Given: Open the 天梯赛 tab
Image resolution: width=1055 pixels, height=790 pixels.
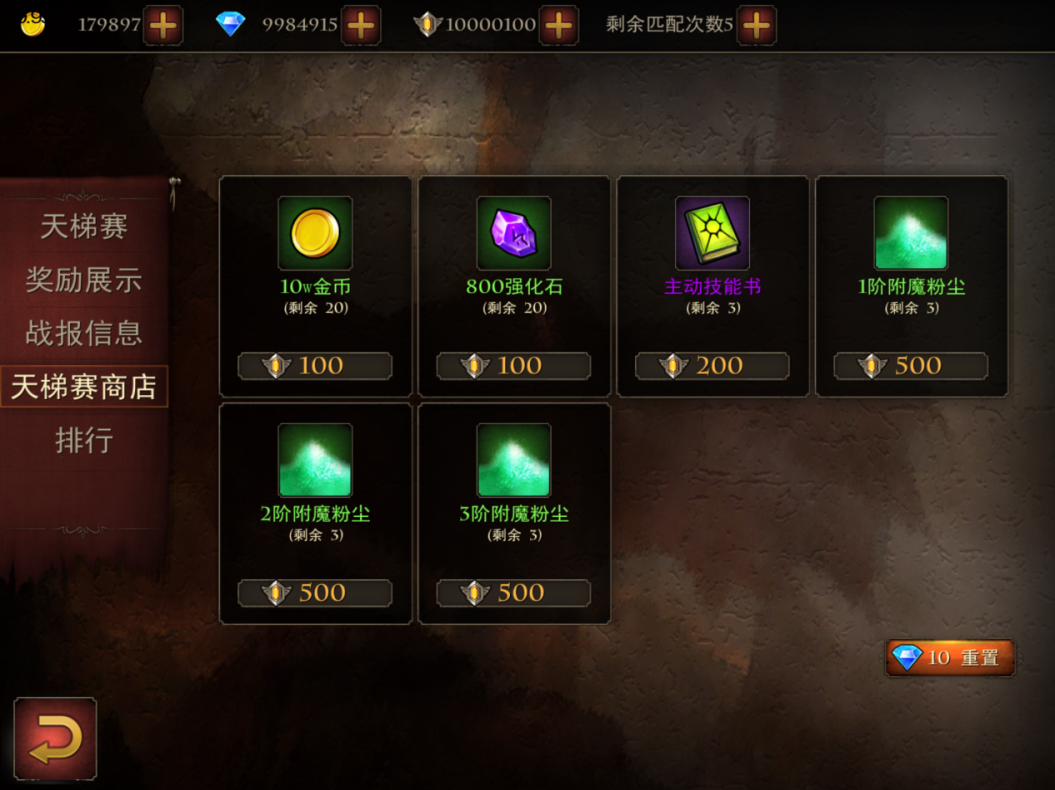Looking at the screenshot, I should click(x=84, y=226).
